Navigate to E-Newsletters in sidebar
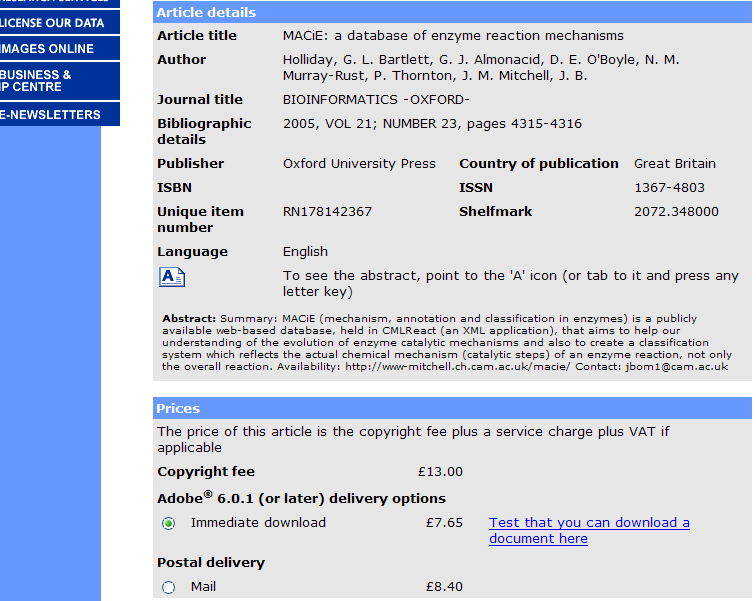The height and width of the screenshot is (601, 756). tap(50, 114)
